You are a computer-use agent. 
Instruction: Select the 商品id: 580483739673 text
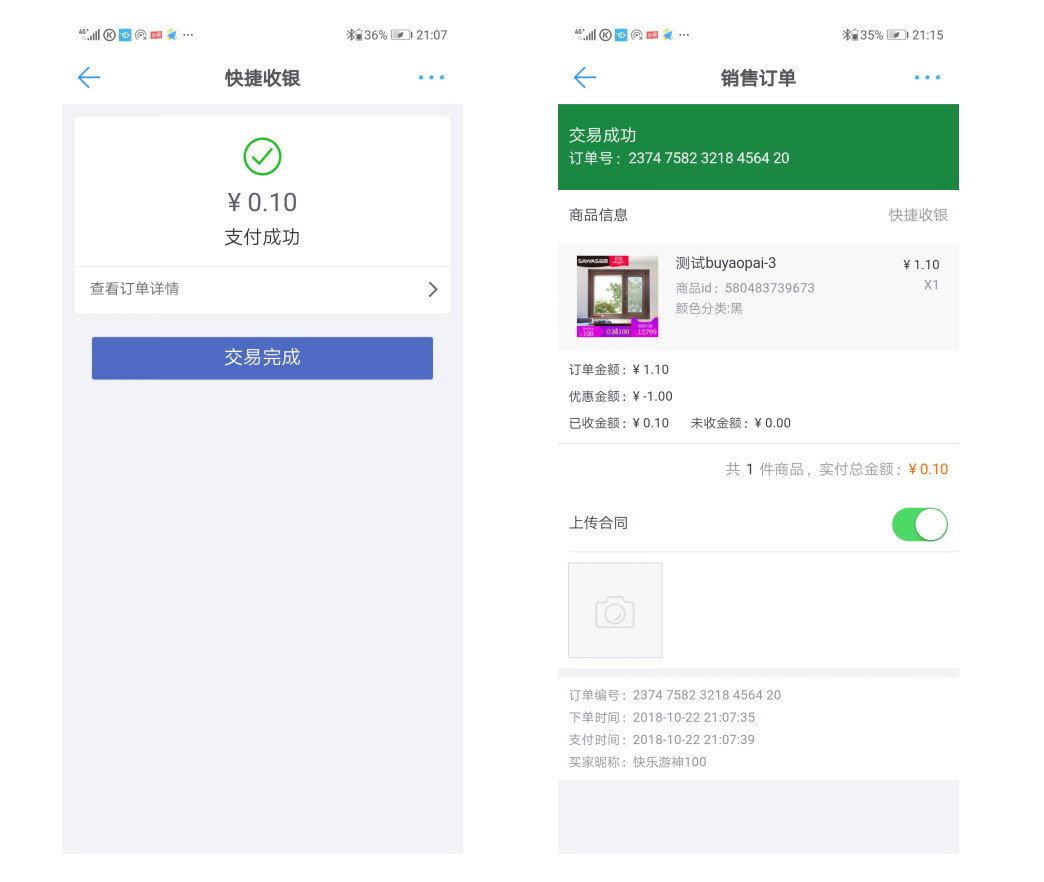(x=745, y=288)
